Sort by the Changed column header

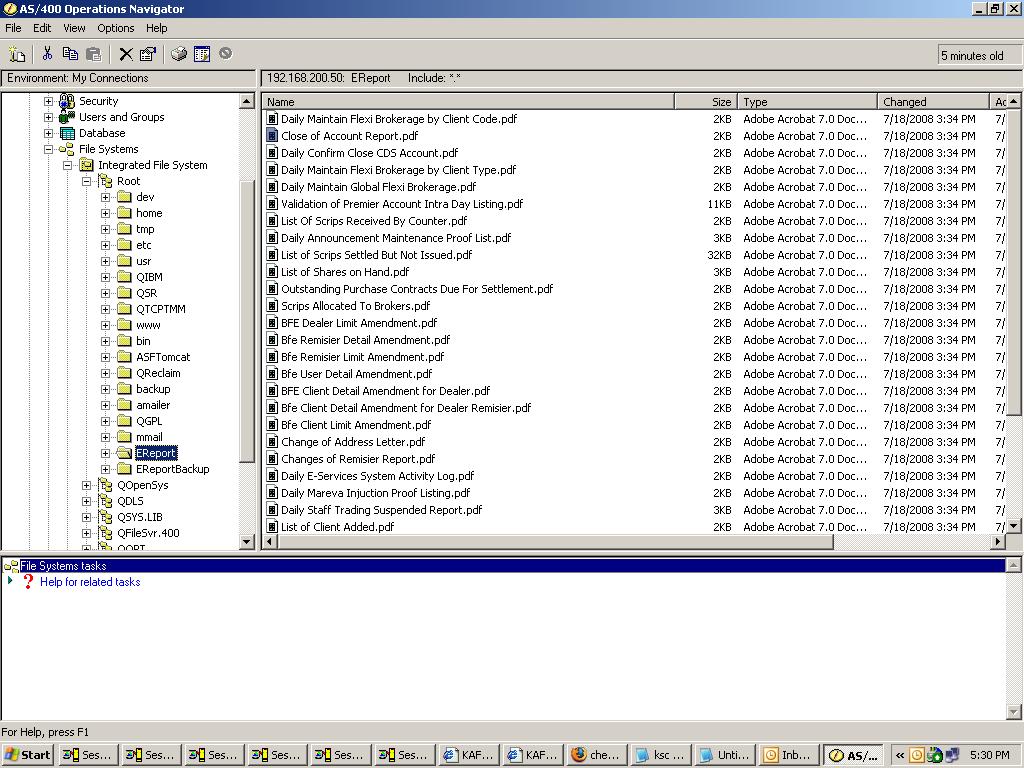(x=933, y=102)
